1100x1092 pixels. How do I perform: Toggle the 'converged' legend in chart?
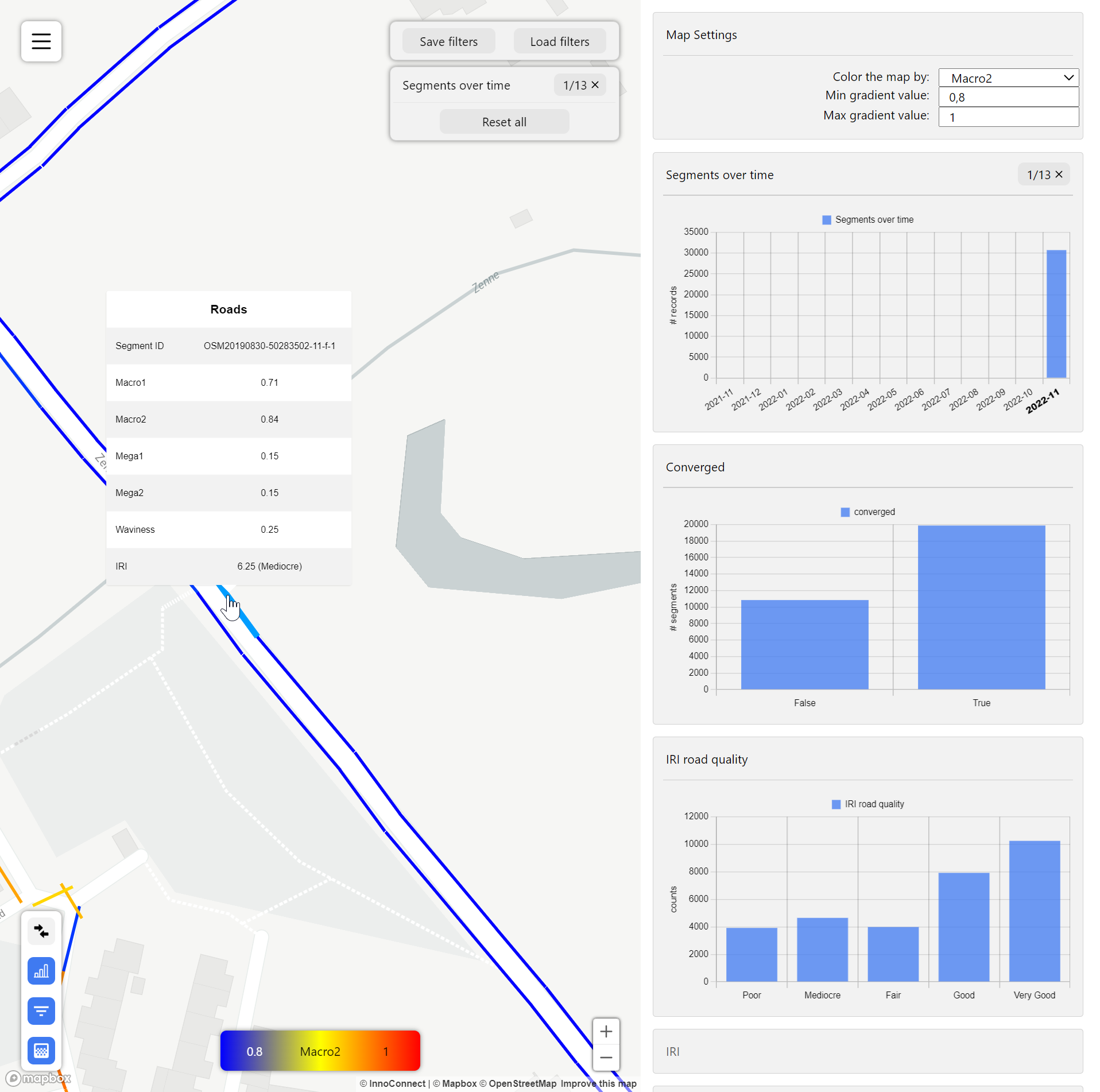coord(867,512)
